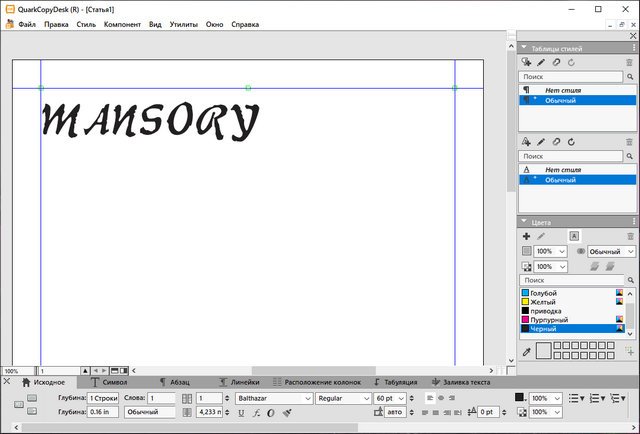Screen dimensions: 640x434
Task: Select the Голубой color swatch
Action: [x=572, y=293]
